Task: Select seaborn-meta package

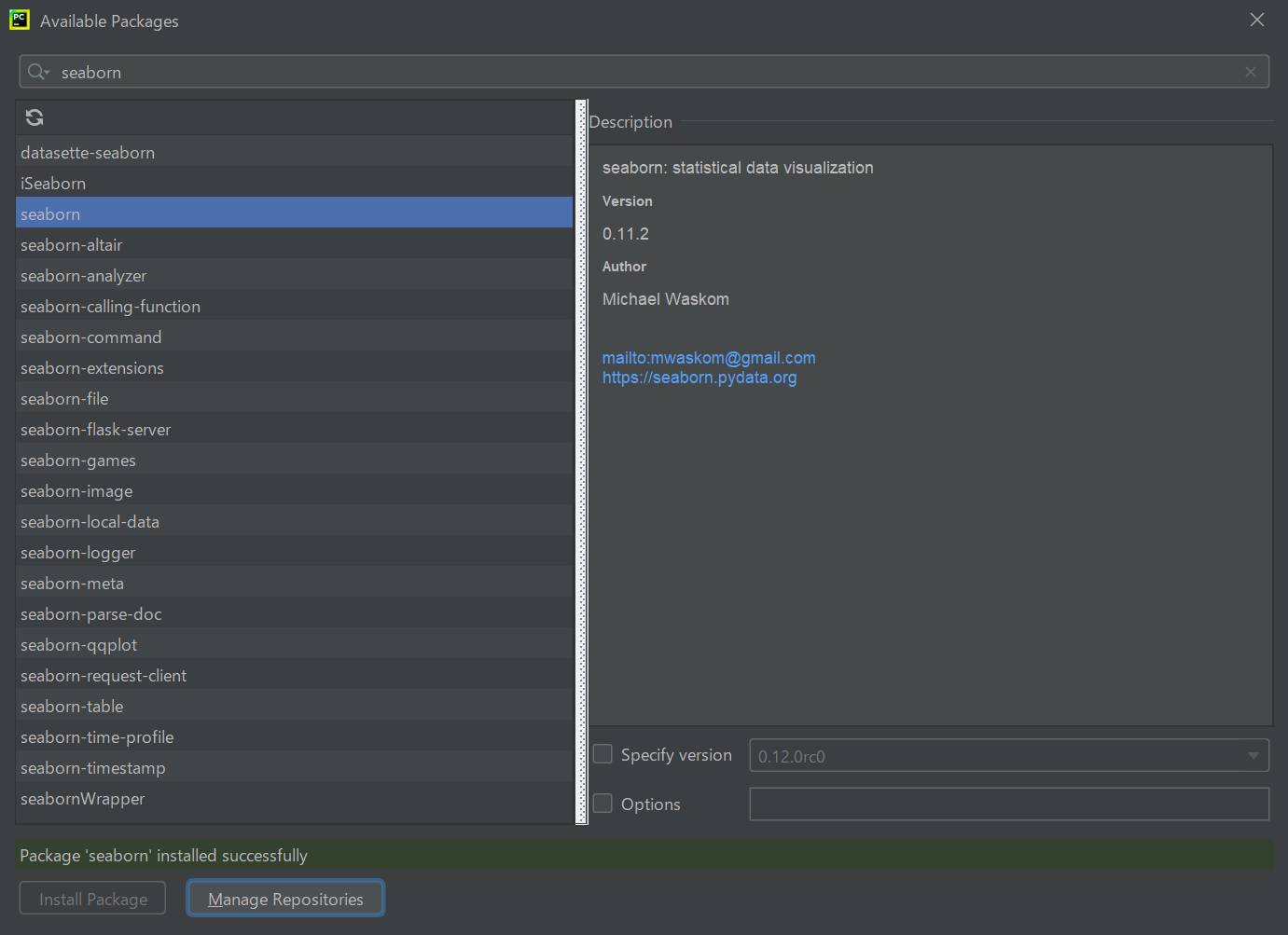Action: click(x=294, y=583)
